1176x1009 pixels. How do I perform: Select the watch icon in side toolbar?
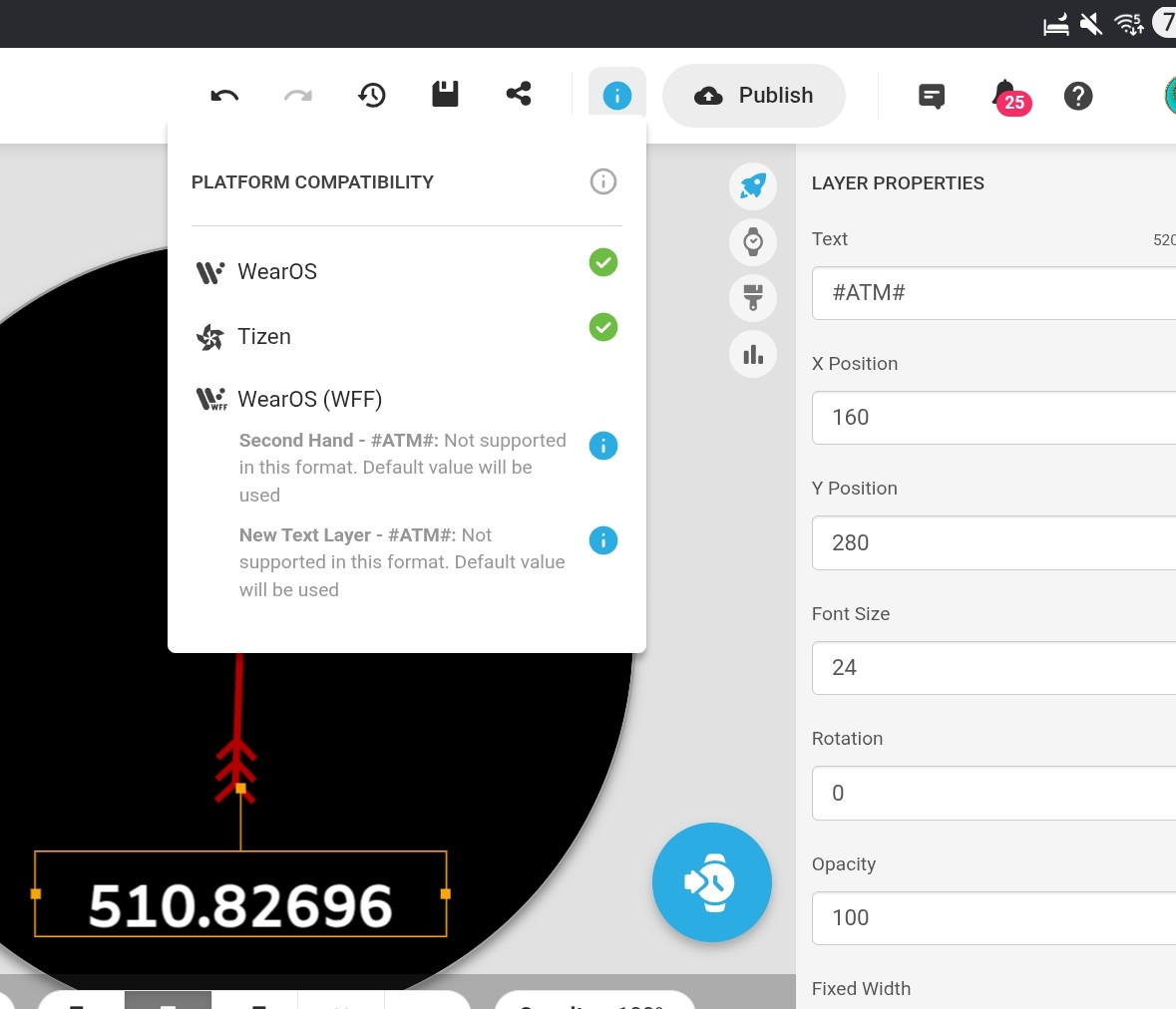point(753,241)
